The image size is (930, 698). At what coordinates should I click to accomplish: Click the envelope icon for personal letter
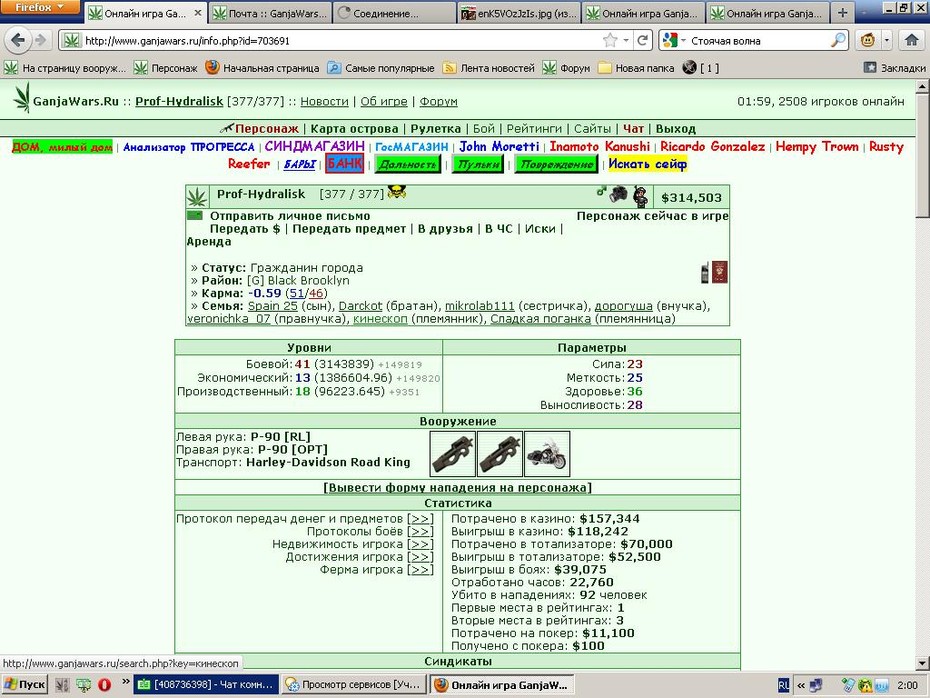(x=195, y=215)
